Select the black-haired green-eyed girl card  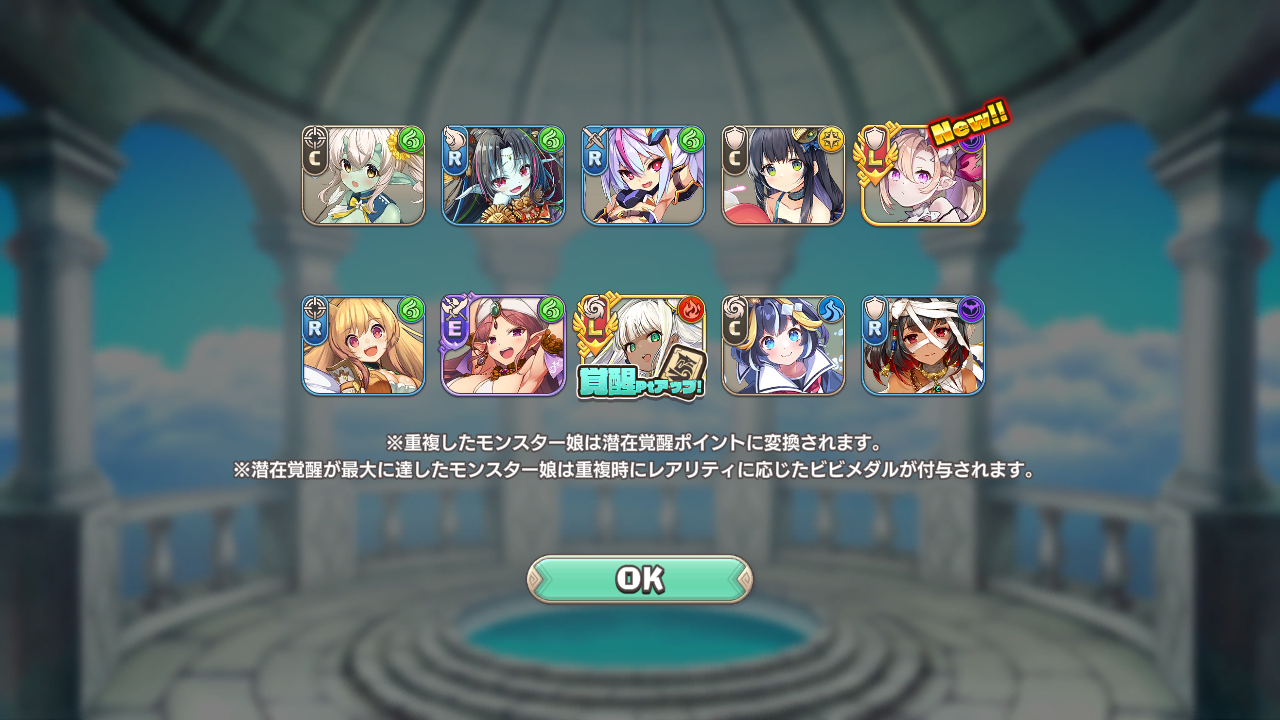coord(784,175)
